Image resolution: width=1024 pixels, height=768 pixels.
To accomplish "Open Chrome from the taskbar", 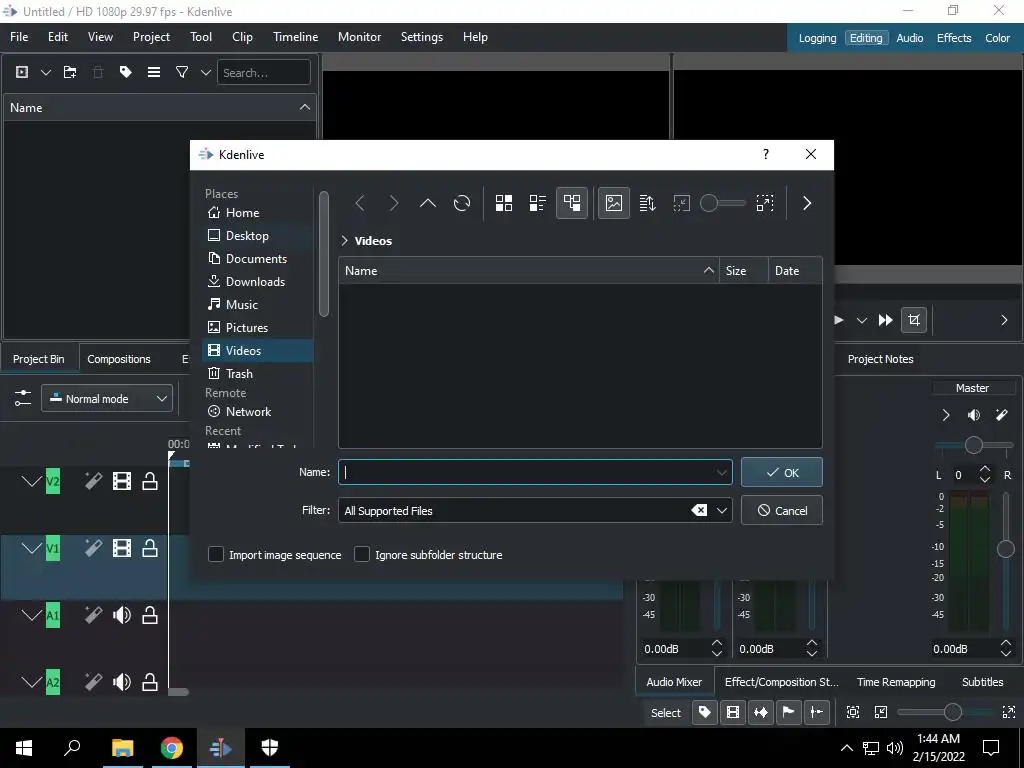I will (172, 748).
